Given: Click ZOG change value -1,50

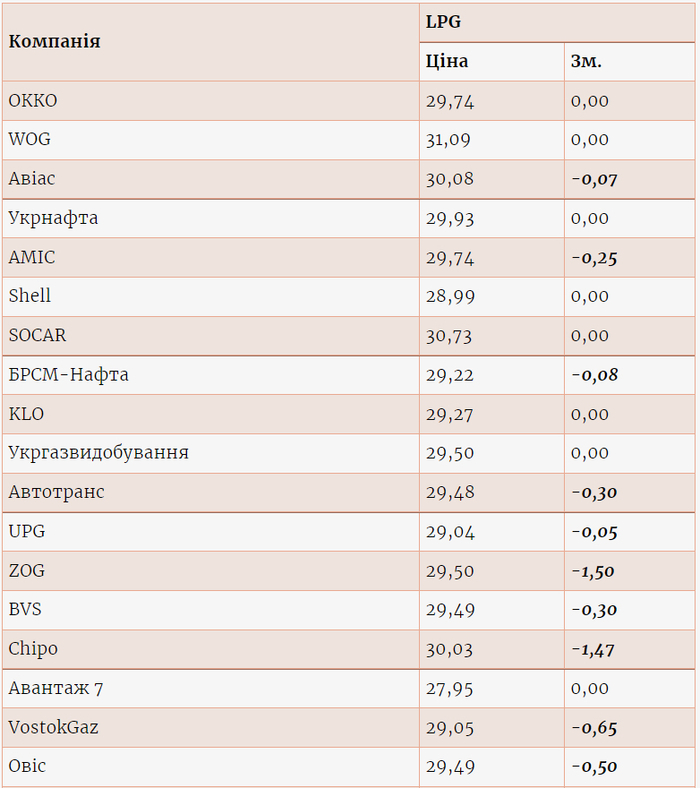Looking at the screenshot, I should [593, 571].
